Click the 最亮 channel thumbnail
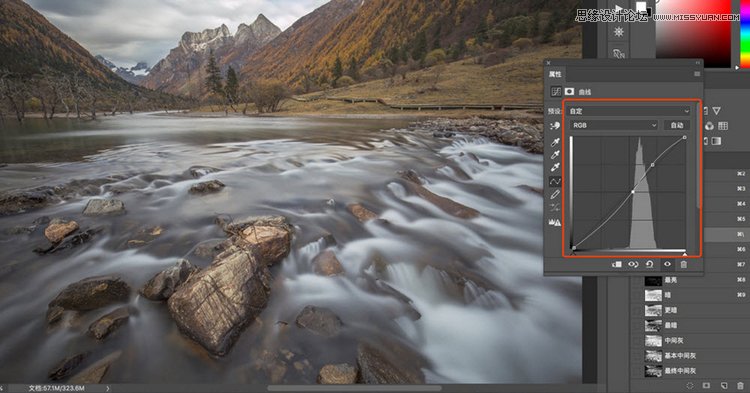The width and height of the screenshot is (750, 393). [653, 280]
